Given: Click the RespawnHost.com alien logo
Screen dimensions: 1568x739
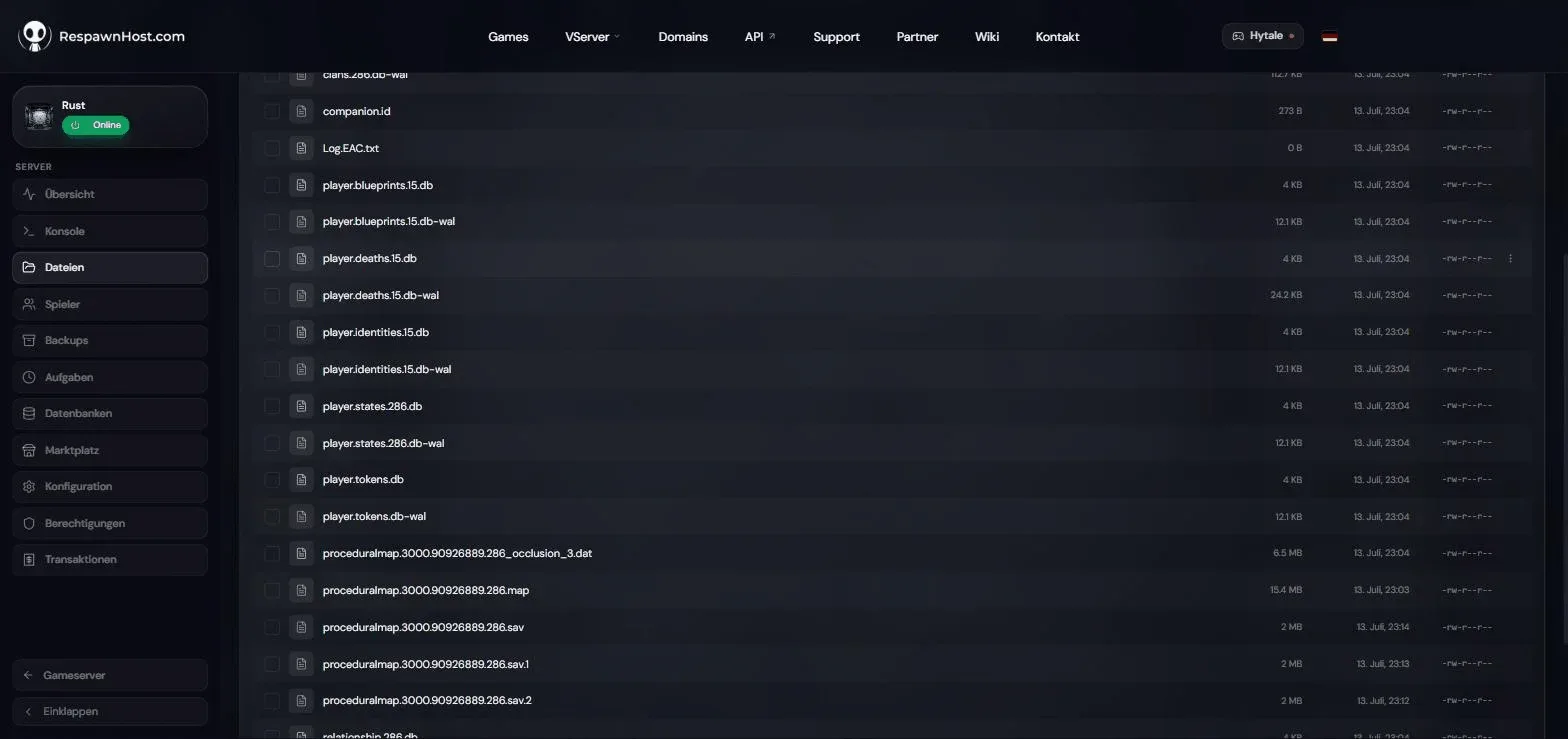Looking at the screenshot, I should [x=35, y=36].
